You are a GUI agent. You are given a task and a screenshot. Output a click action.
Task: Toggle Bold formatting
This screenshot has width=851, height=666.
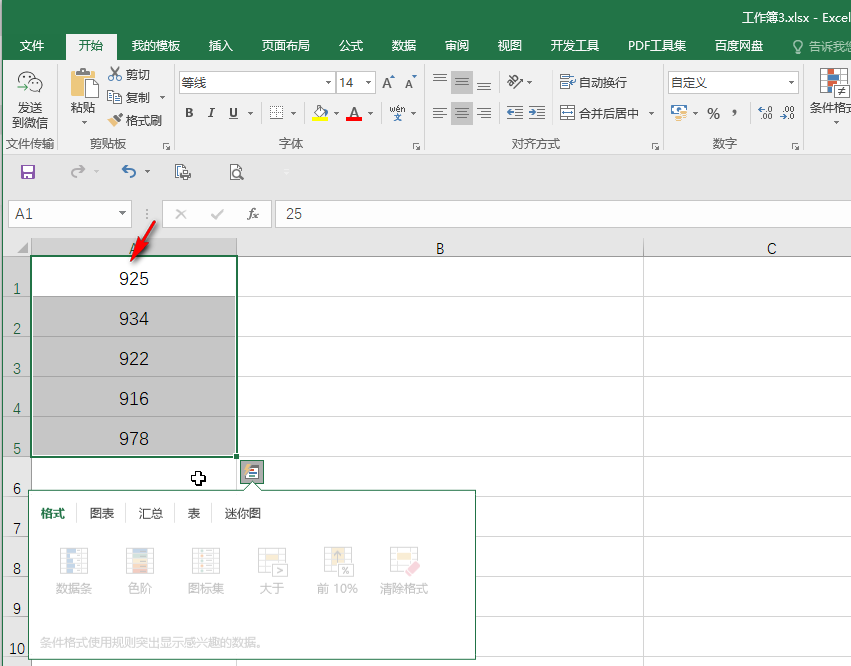(189, 113)
